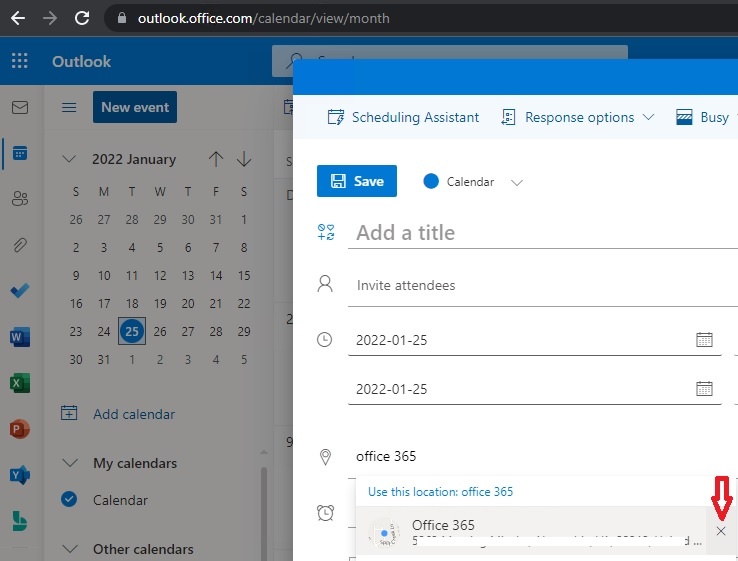
Task: Click the Outlook brand title
Action: pos(81,61)
